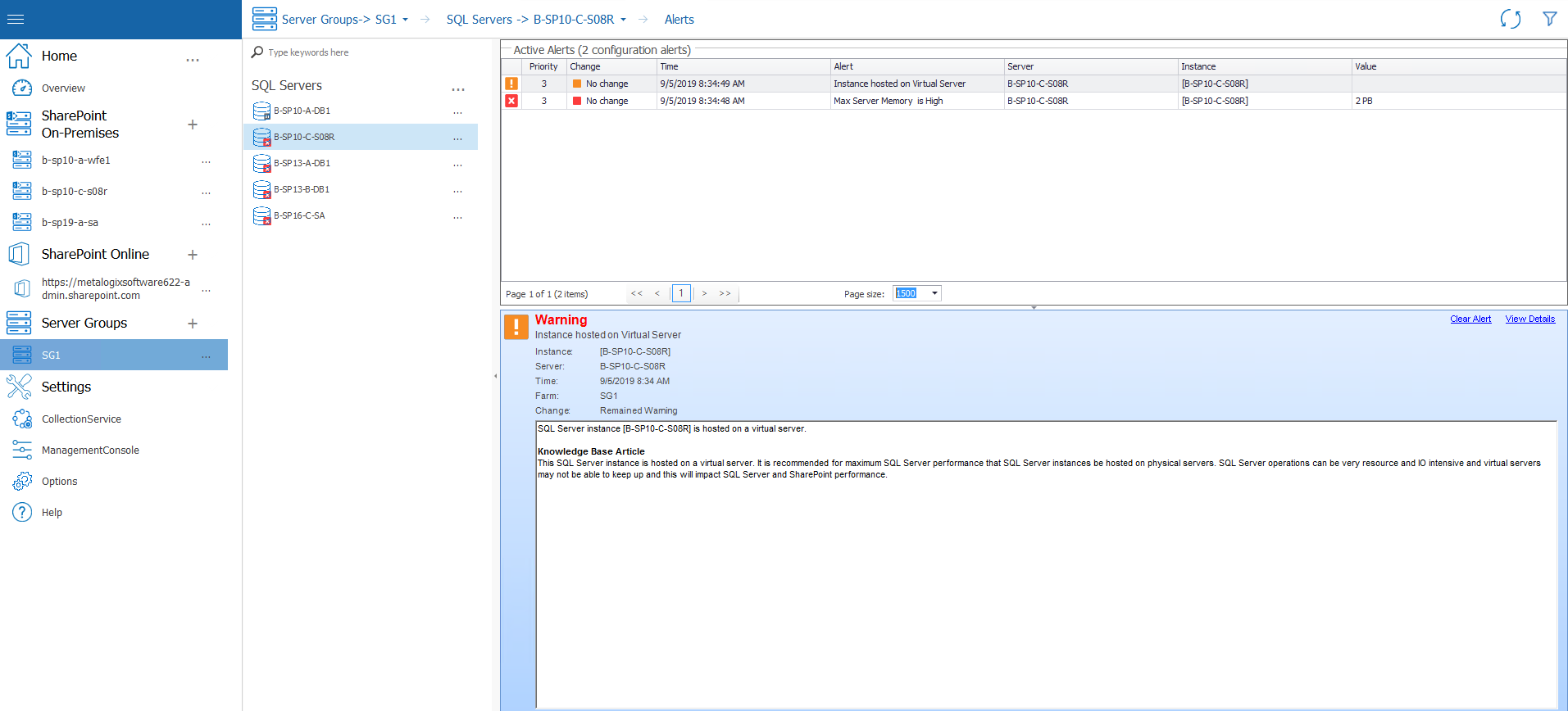
Task: Go to last page button
Action: pyautogui.click(x=725, y=293)
